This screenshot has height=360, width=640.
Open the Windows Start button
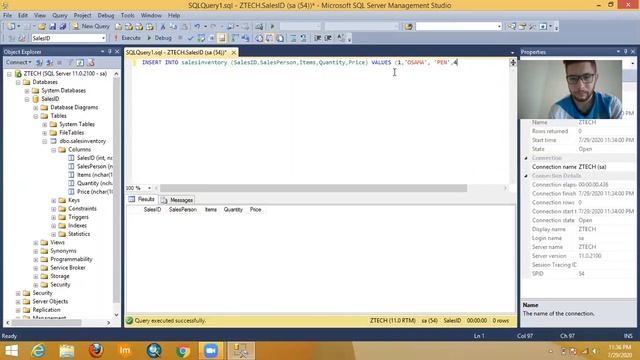pyautogui.click(x=11, y=351)
